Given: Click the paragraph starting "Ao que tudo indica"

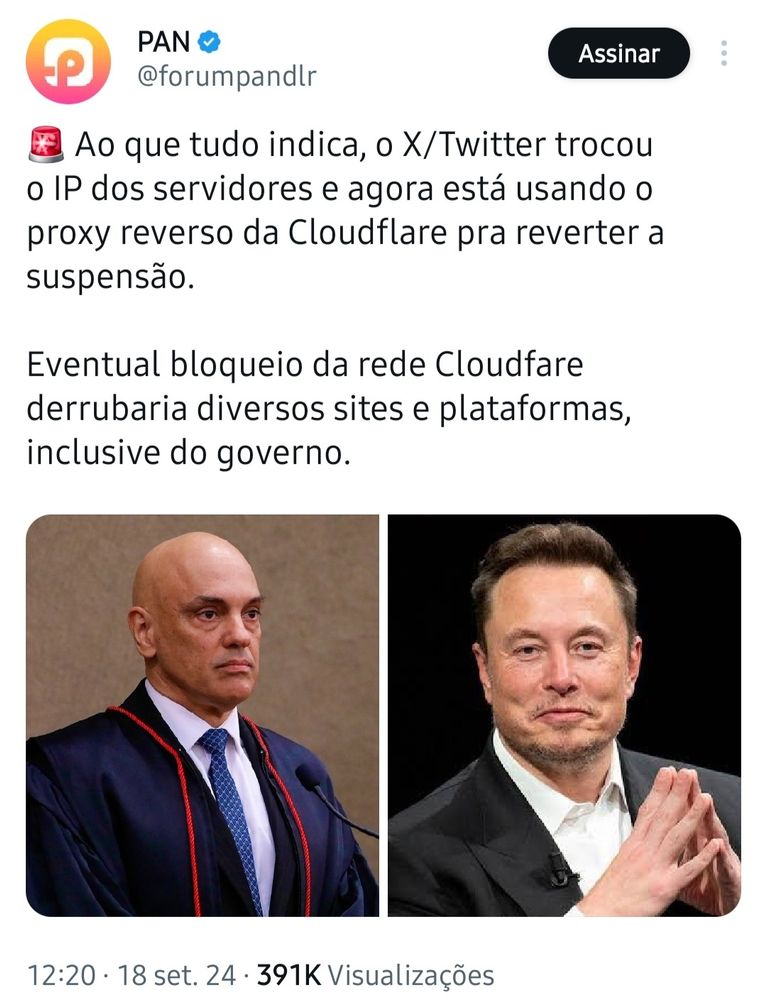Looking at the screenshot, I should click(x=345, y=210).
